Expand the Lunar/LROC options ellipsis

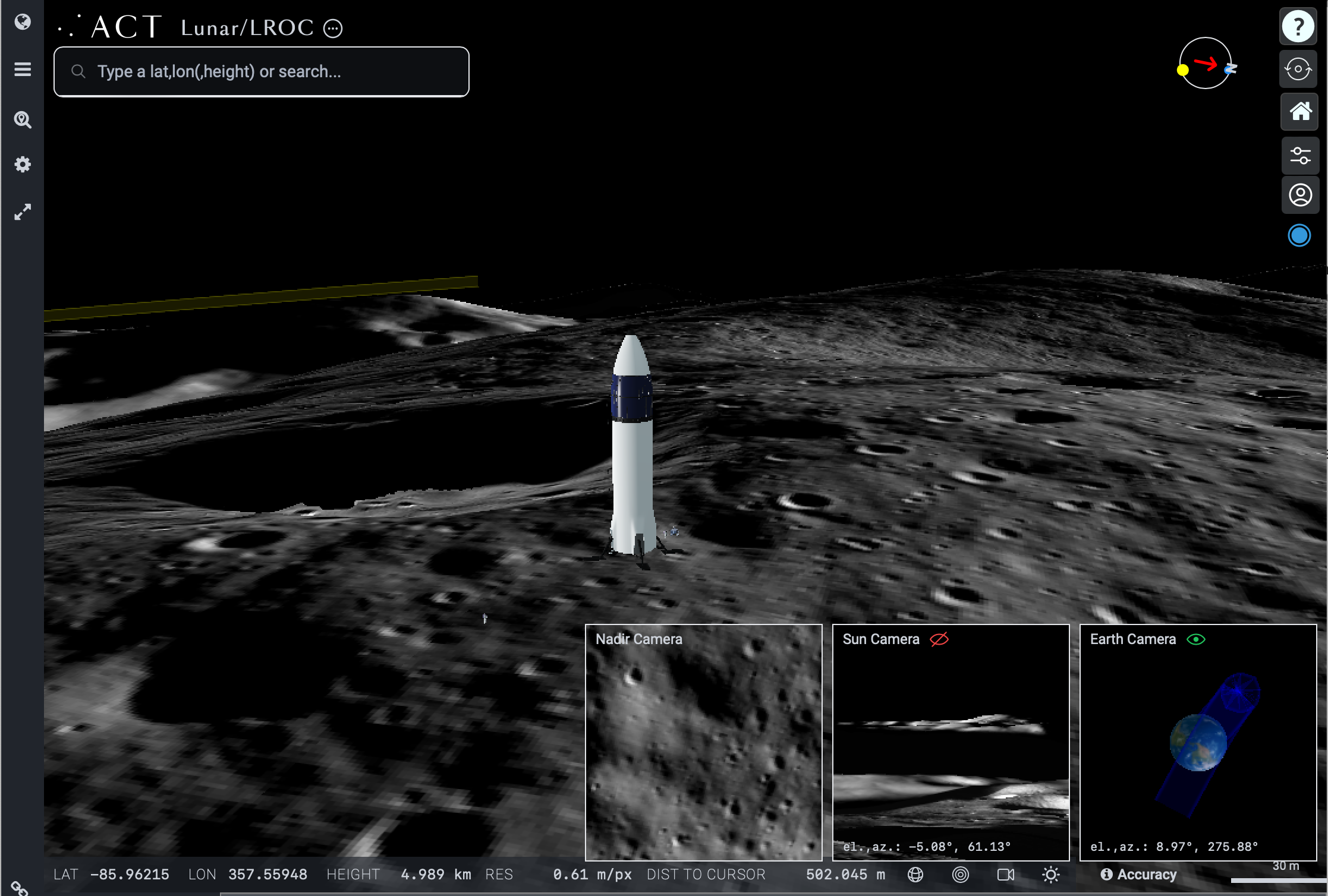coord(333,29)
